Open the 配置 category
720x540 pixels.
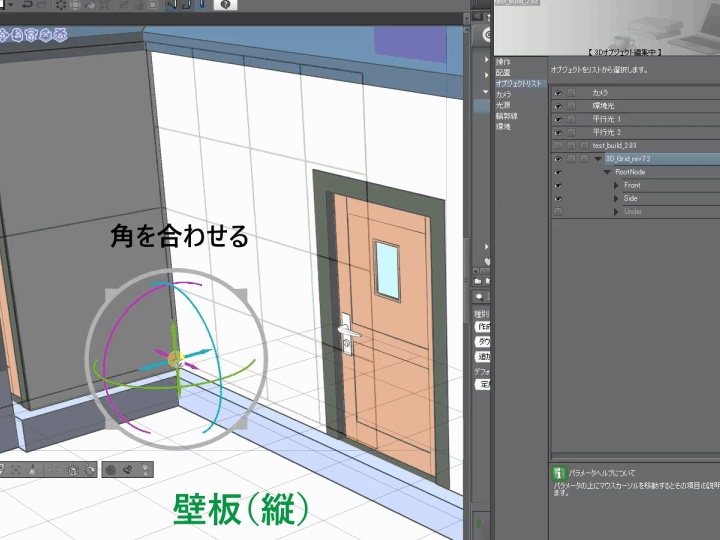(x=503, y=73)
